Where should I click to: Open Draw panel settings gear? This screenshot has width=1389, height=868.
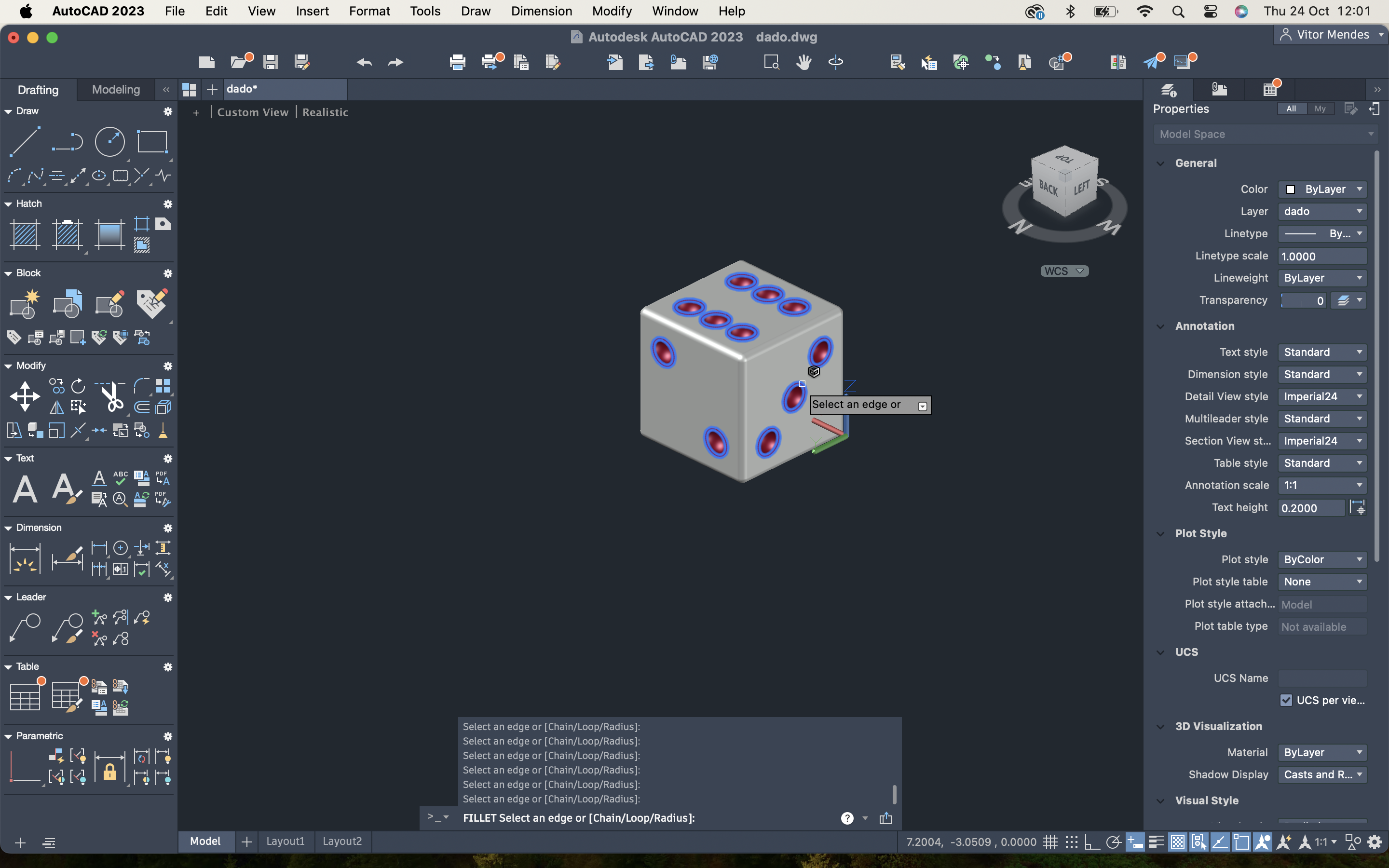pos(168,111)
